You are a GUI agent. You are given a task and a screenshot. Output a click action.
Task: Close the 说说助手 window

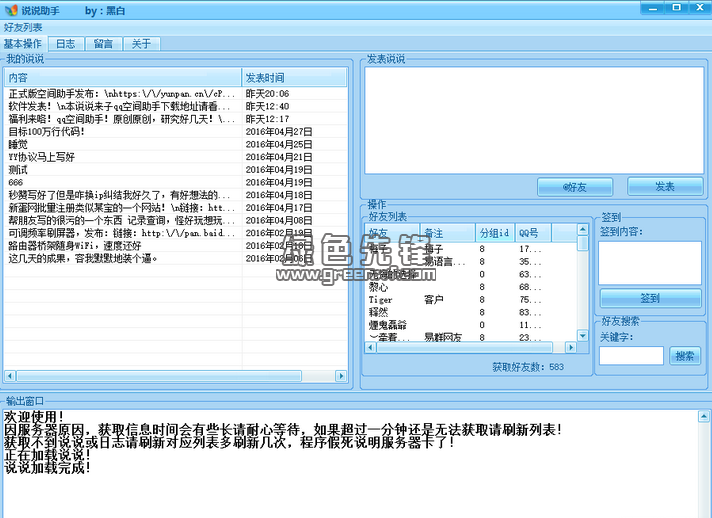[x=700, y=7]
